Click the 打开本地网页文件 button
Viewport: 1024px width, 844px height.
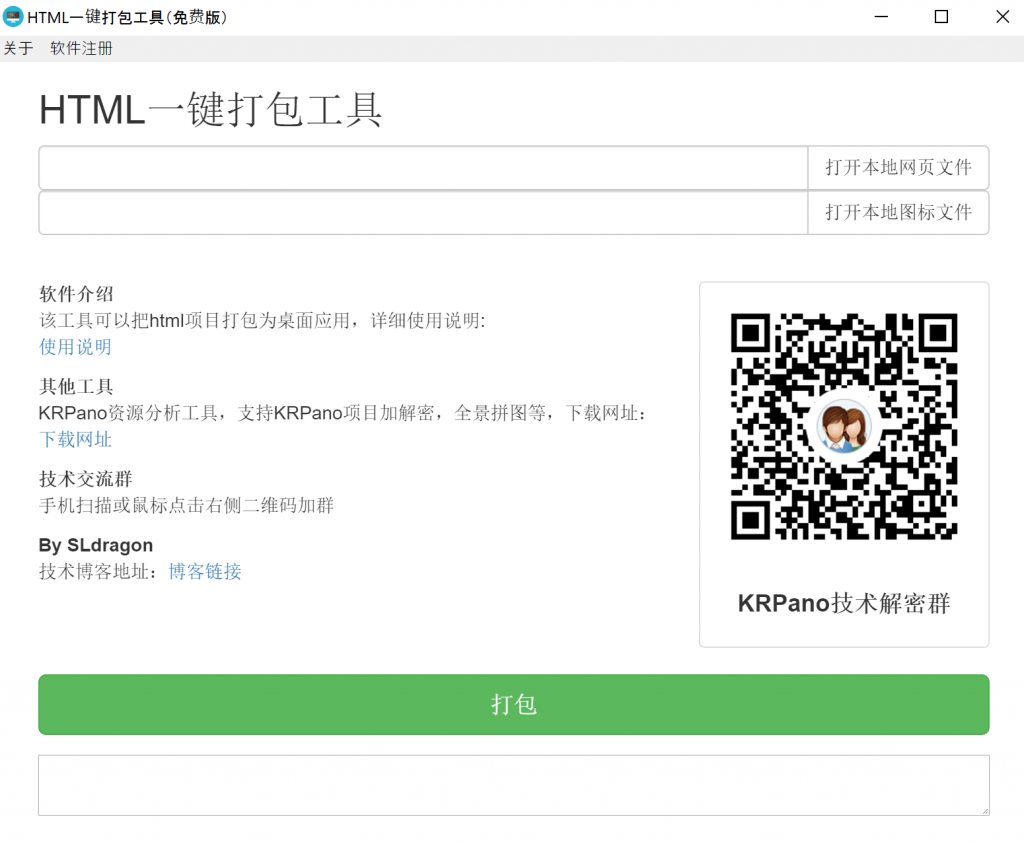[898, 168]
